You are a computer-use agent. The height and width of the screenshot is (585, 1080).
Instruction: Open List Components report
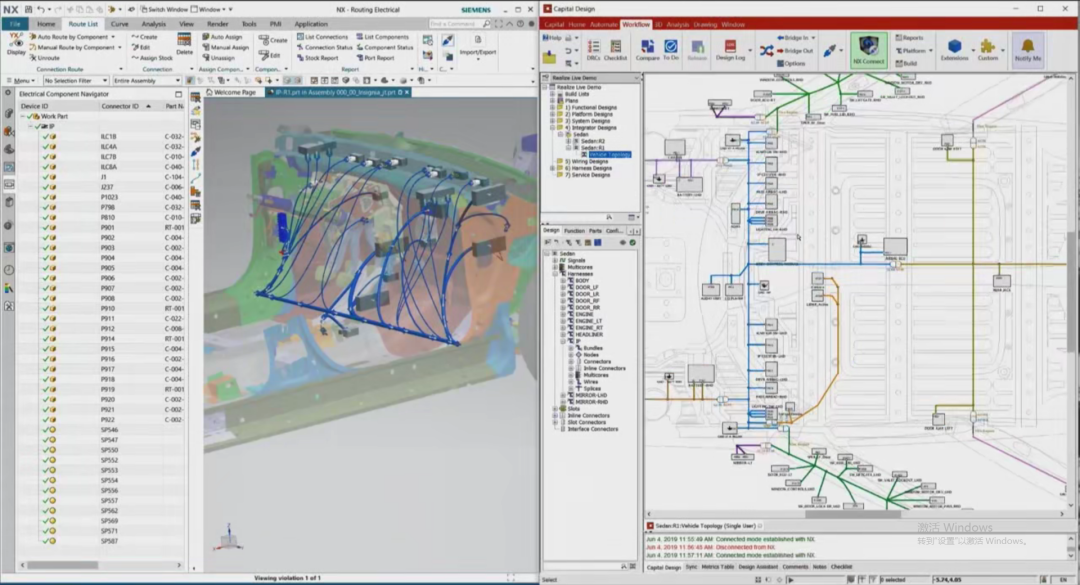382,37
